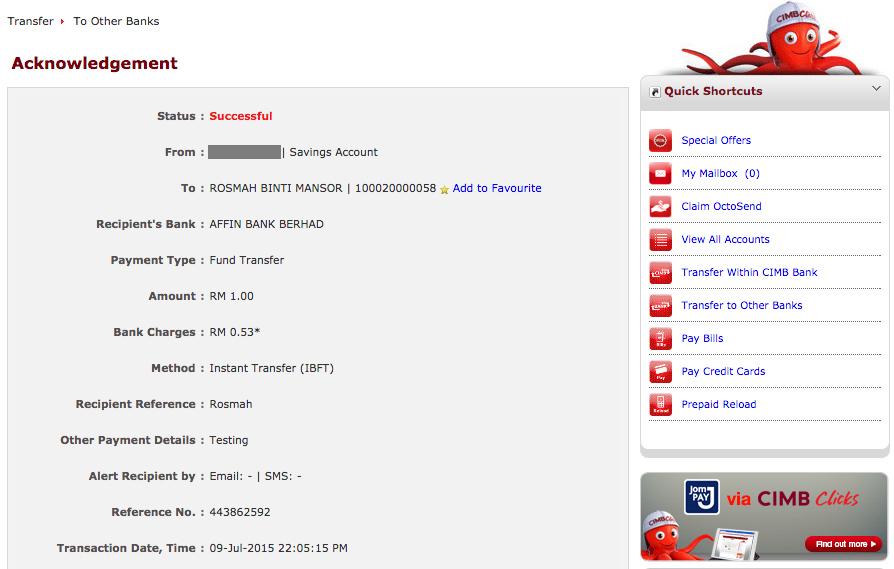
Task: Collapse the Quick Shortcuts panel chevron
Action: pos(876,89)
